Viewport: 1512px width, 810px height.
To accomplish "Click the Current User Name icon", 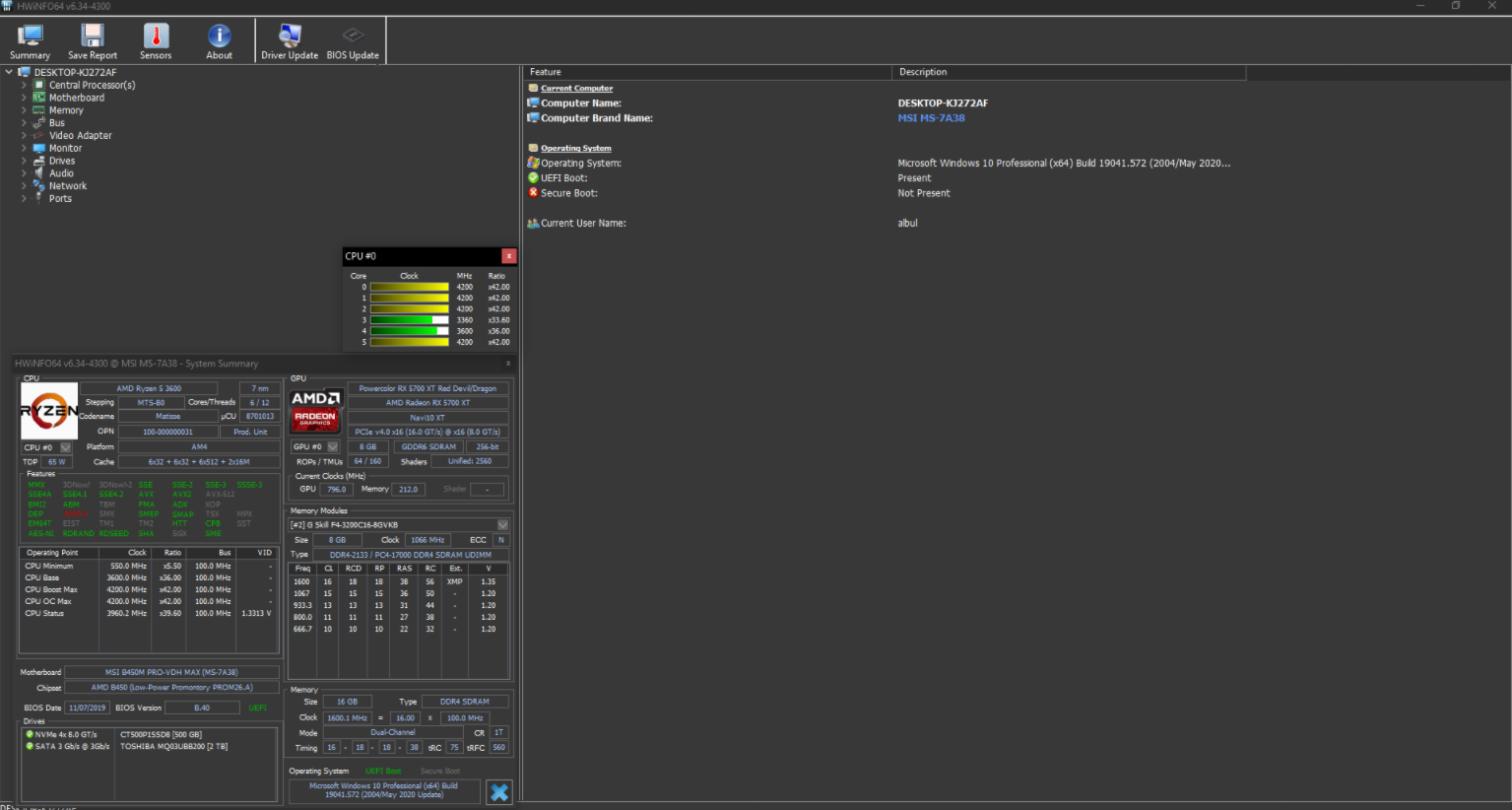I will coord(534,223).
